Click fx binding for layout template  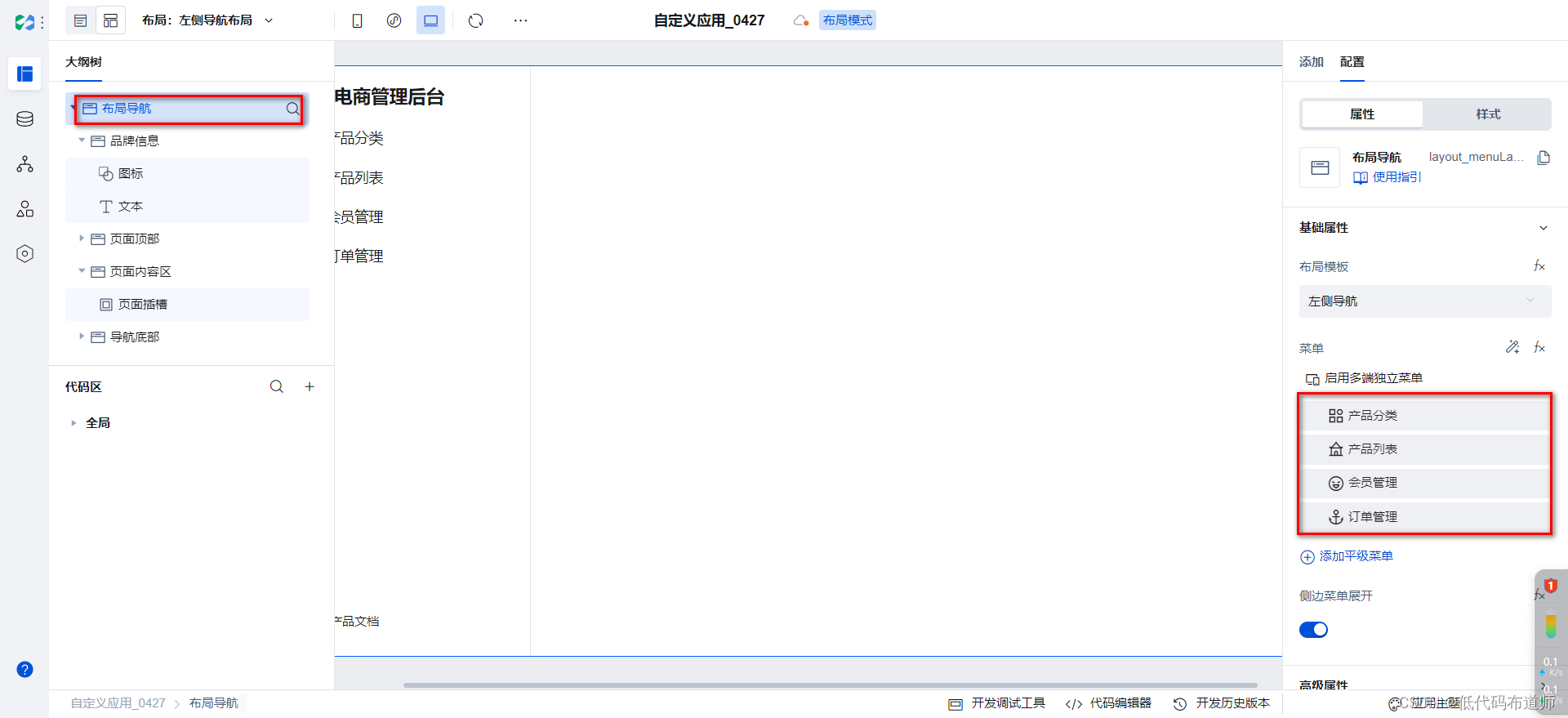pos(1539,266)
